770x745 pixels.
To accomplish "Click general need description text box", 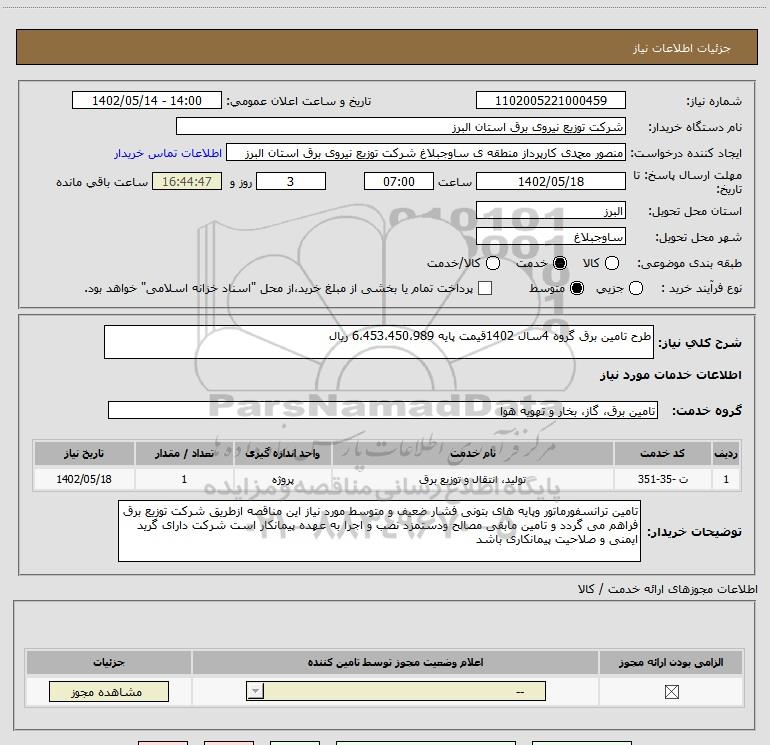I will click(379, 342).
